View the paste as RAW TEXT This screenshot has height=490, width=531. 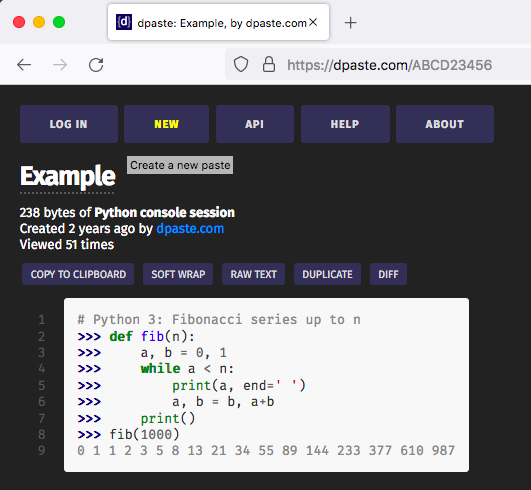pyautogui.click(x=253, y=274)
